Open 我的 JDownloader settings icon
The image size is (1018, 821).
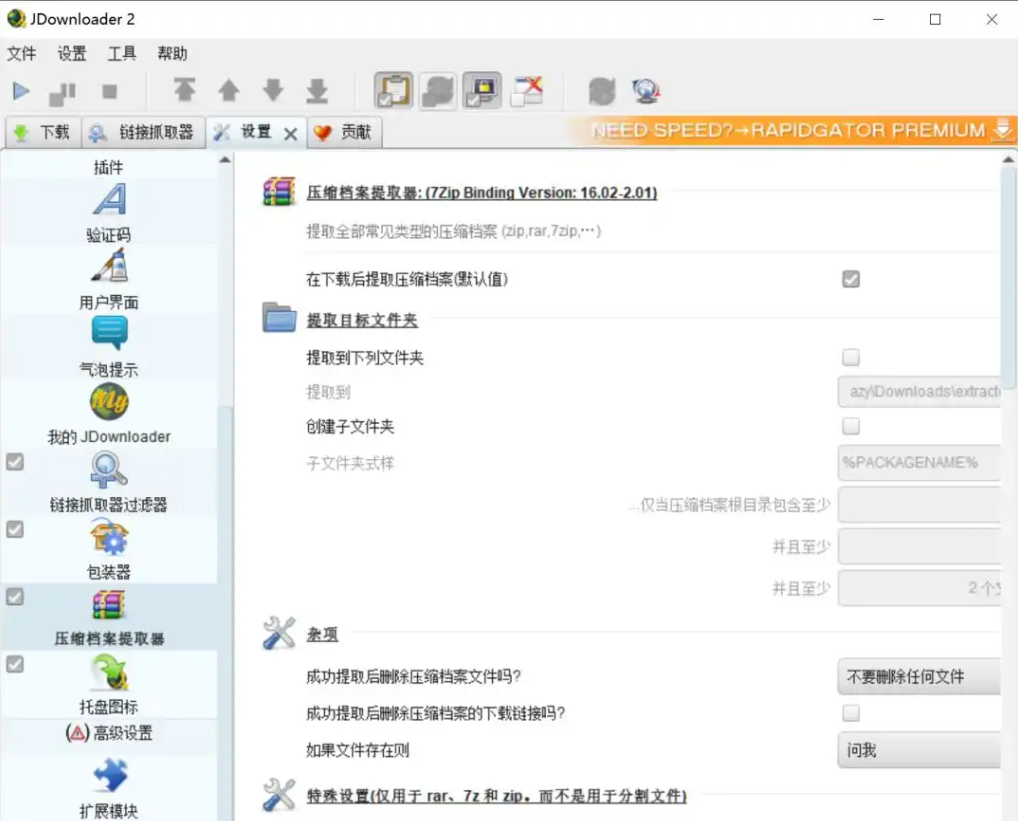[x=109, y=401]
